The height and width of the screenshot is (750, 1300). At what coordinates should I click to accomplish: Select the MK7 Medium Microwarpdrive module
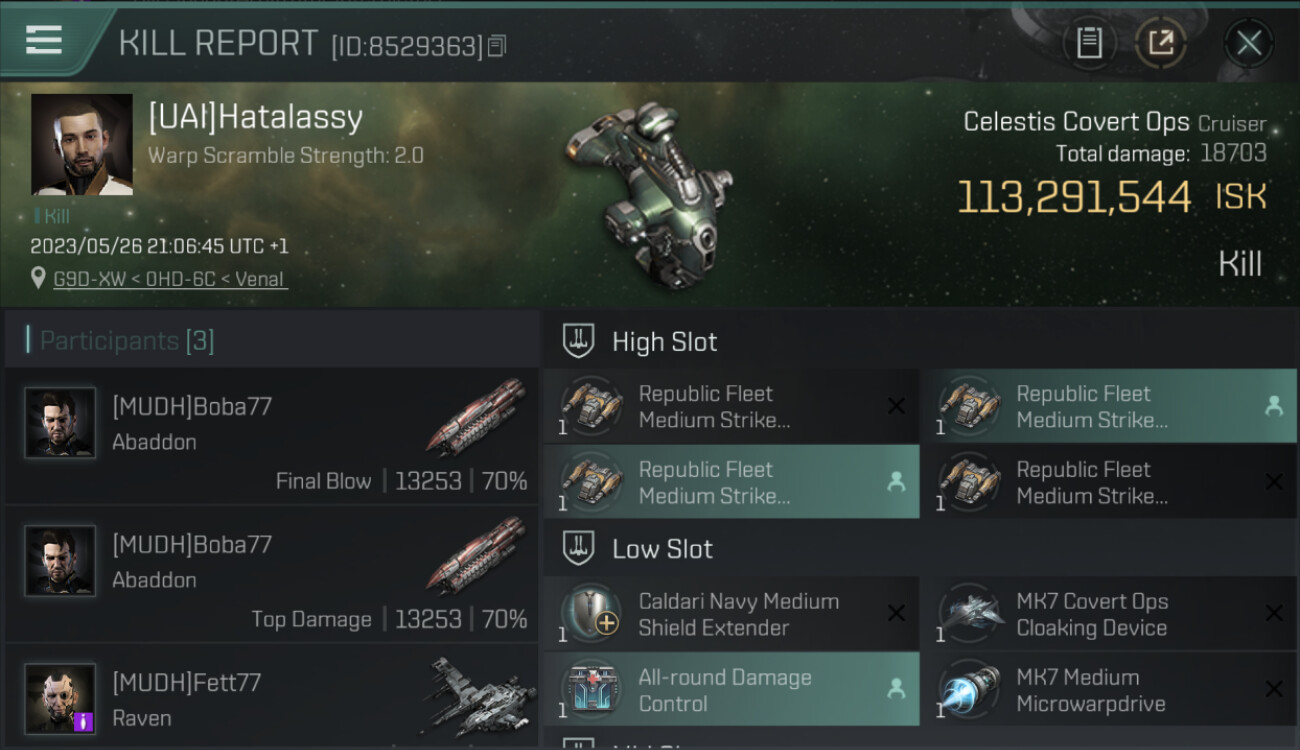pyautogui.click(x=1109, y=689)
